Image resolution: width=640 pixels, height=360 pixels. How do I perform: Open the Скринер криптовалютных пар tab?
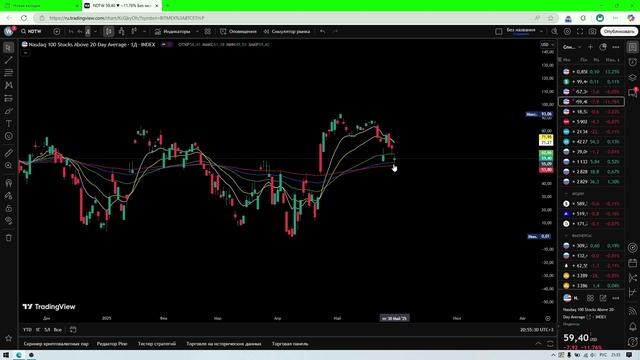56,344
